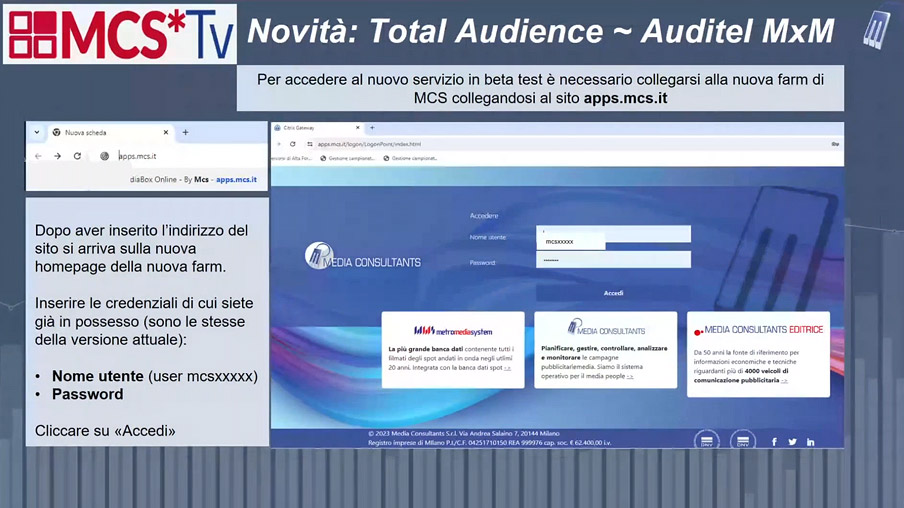This screenshot has height=508, width=904.
Task: Select the Citrix Gateway tab
Action: coord(317,127)
